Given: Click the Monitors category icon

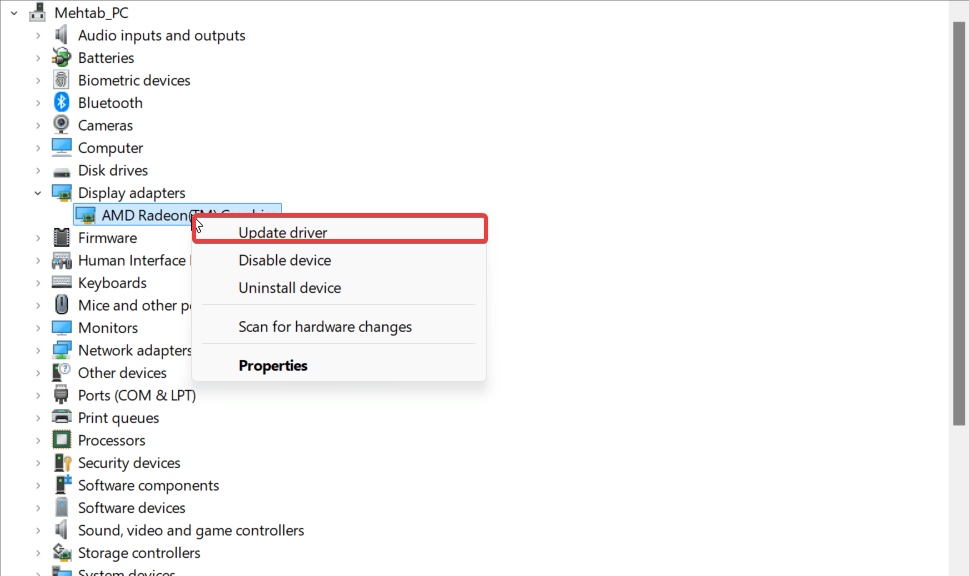Looking at the screenshot, I should tap(61, 328).
